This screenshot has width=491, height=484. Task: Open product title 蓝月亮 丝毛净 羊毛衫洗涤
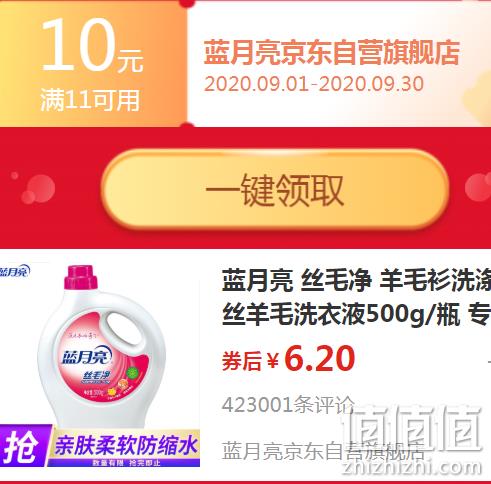pos(356,280)
